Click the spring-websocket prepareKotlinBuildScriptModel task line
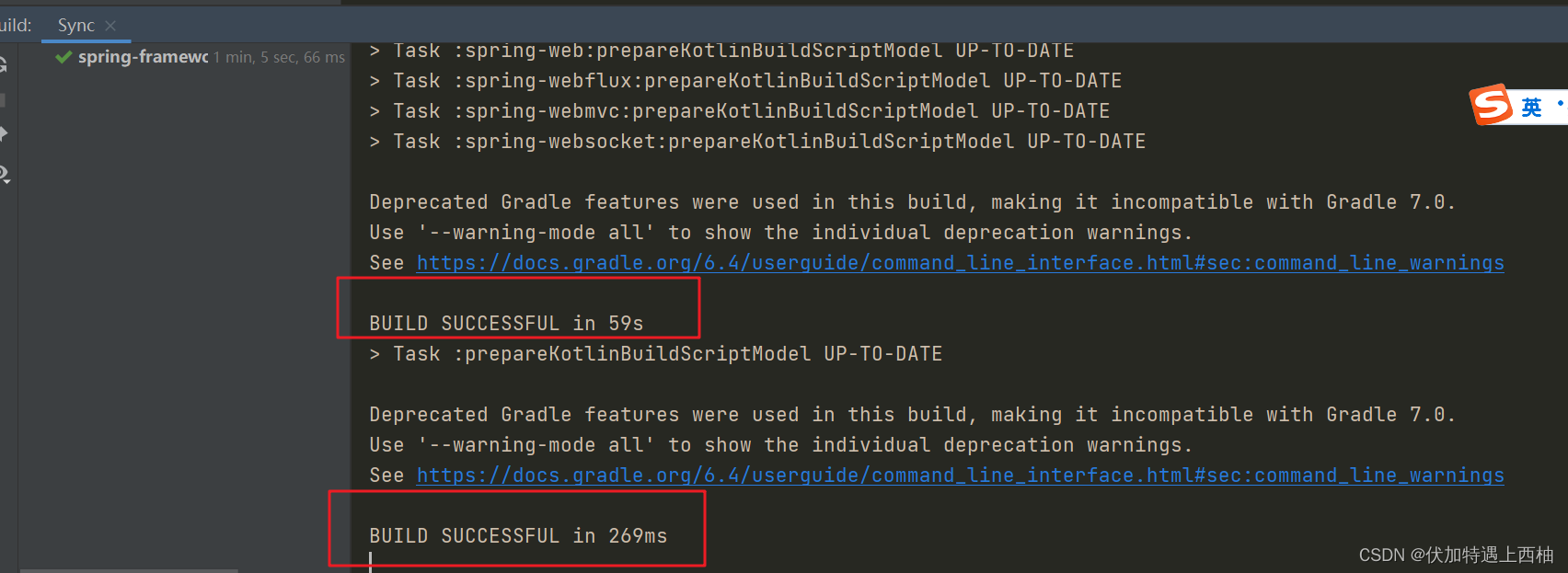1568x573 pixels. 757,142
